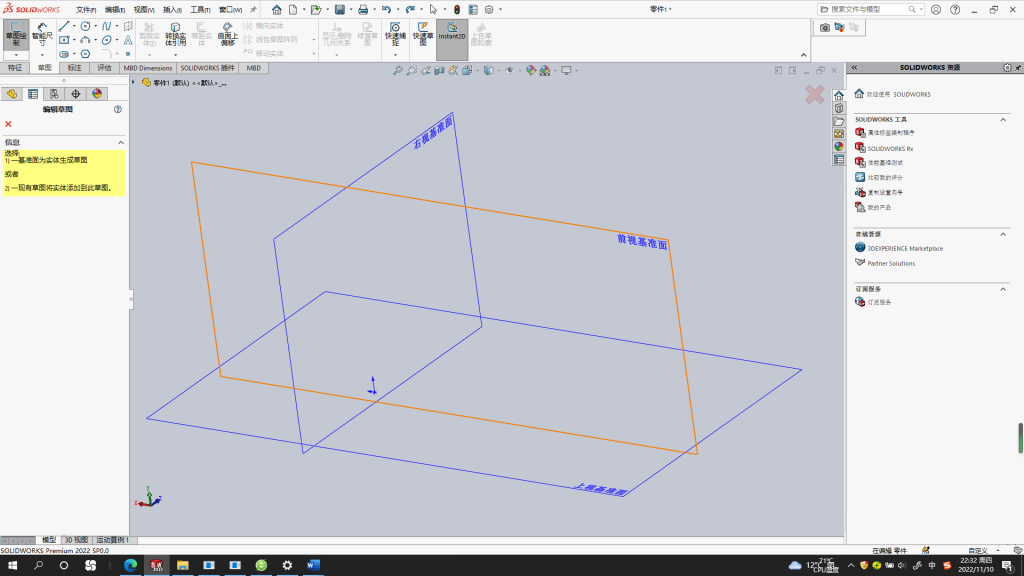Collapse the CommandManager ribbon with the up chevron

point(803,56)
